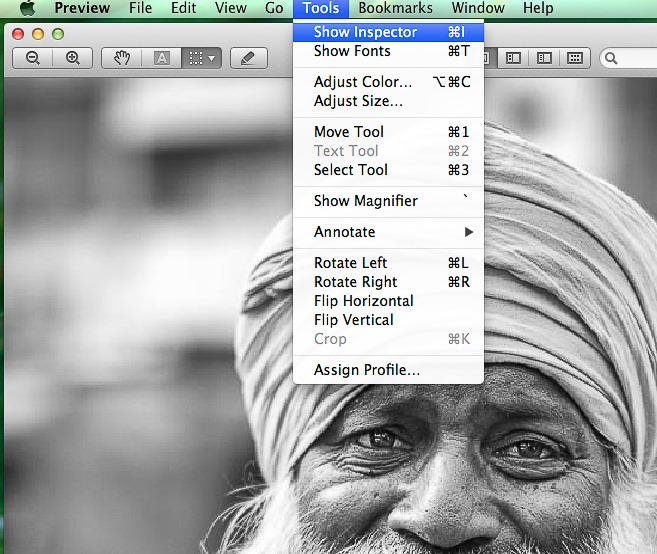
Task: Click the zoom in magnifier button
Action: point(72,58)
